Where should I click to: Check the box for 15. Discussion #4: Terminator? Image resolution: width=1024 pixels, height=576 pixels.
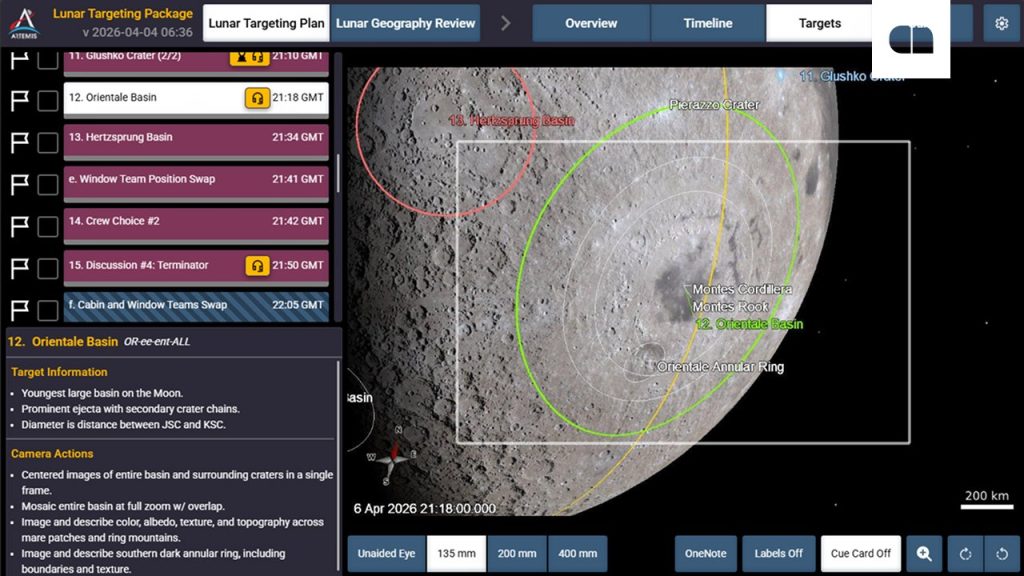48,268
